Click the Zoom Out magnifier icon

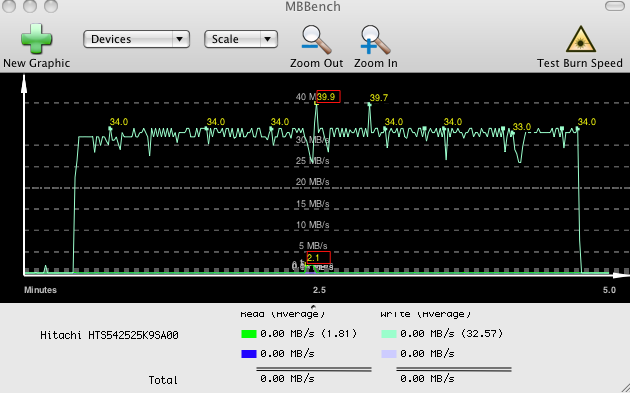(316, 40)
